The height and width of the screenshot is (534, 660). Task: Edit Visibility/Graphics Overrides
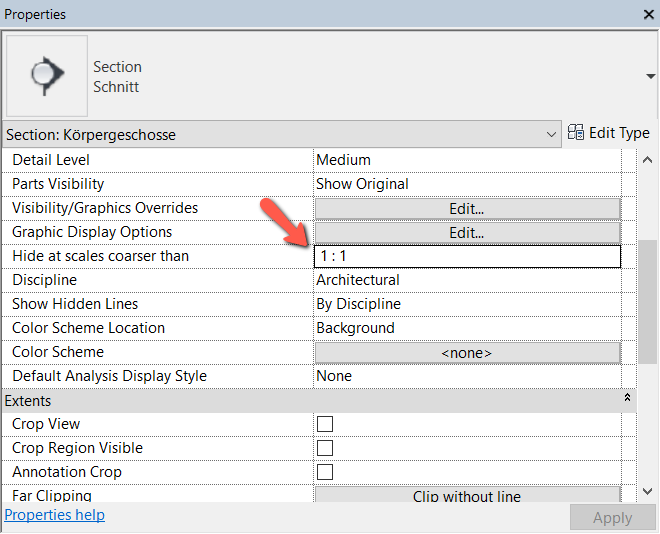click(x=467, y=208)
